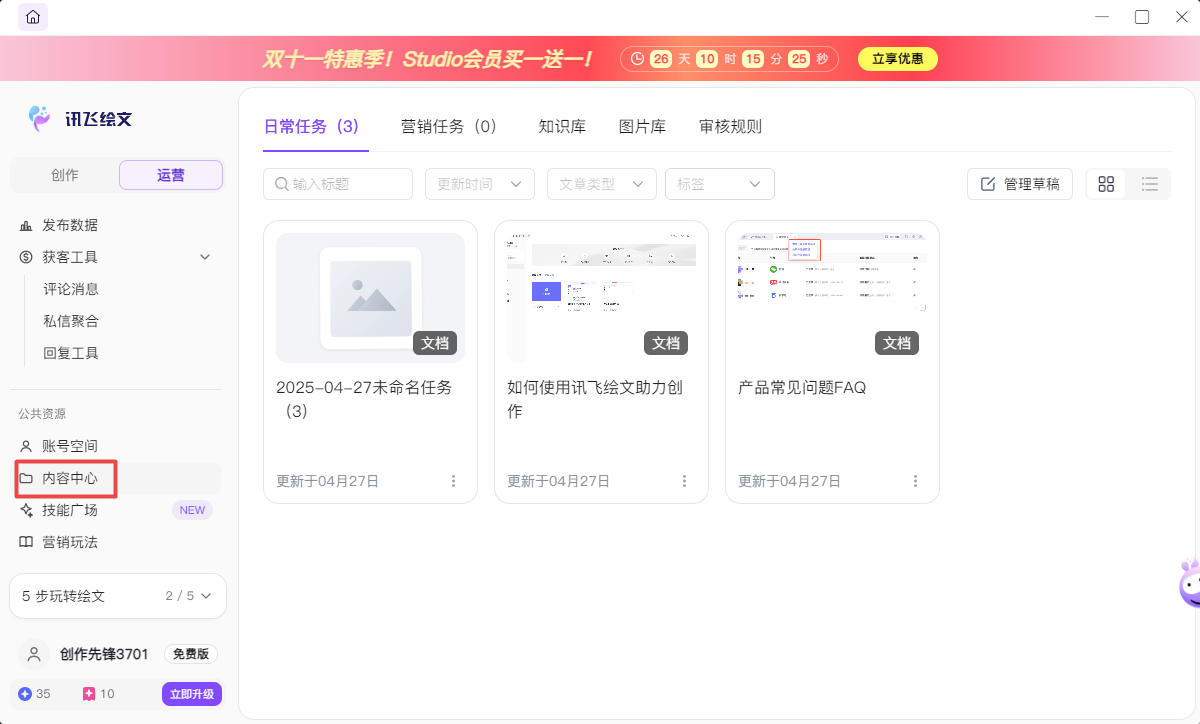Click the 内容中心 folder icon
The width and height of the screenshot is (1200, 724).
(x=26, y=478)
